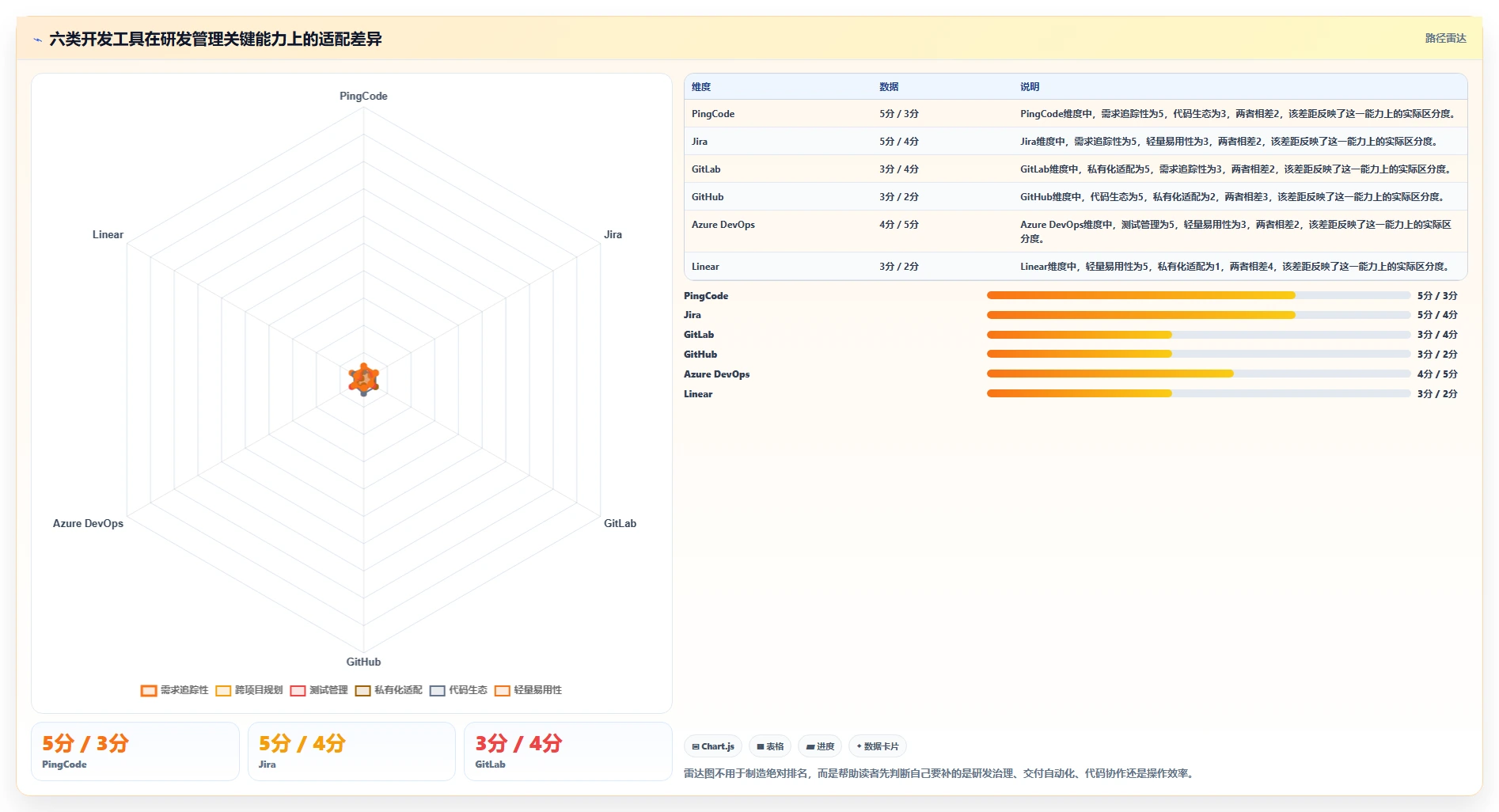Viewport: 1499px width, 812px height.
Task: Click the Linear progress bar
Action: click(1198, 393)
